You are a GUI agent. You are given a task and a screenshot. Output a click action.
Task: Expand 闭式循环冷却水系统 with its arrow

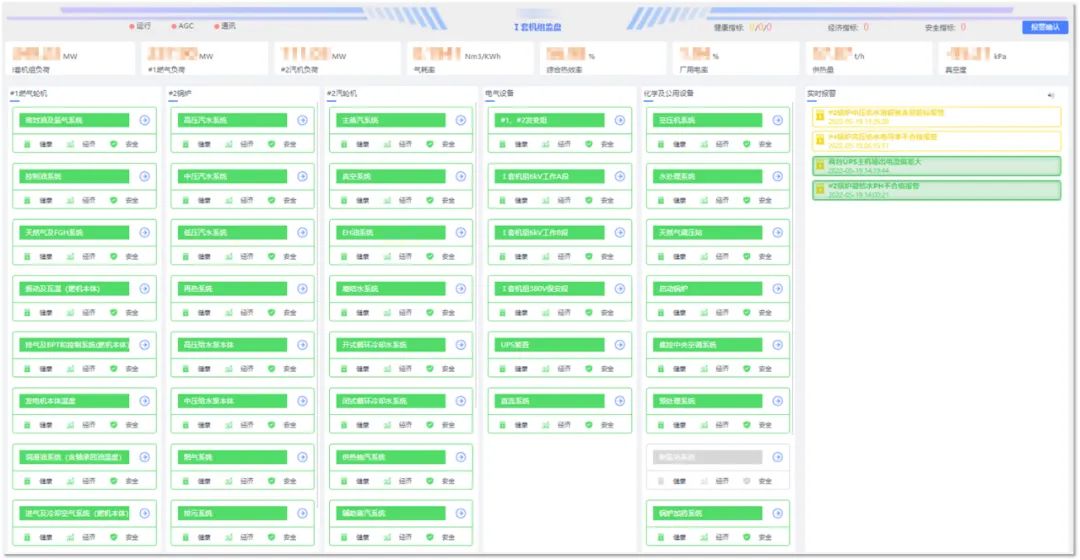[x=461, y=401]
